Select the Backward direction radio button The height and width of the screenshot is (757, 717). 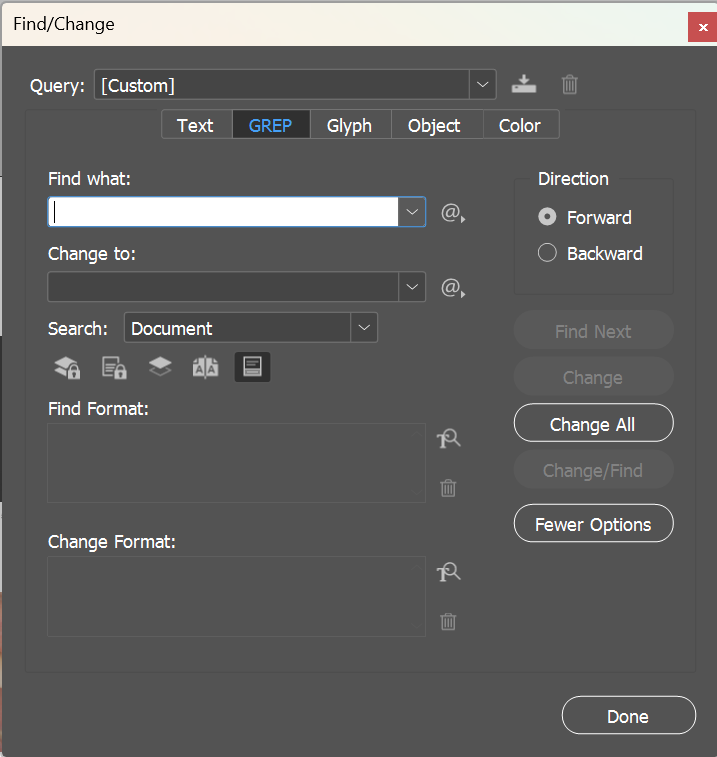point(547,253)
